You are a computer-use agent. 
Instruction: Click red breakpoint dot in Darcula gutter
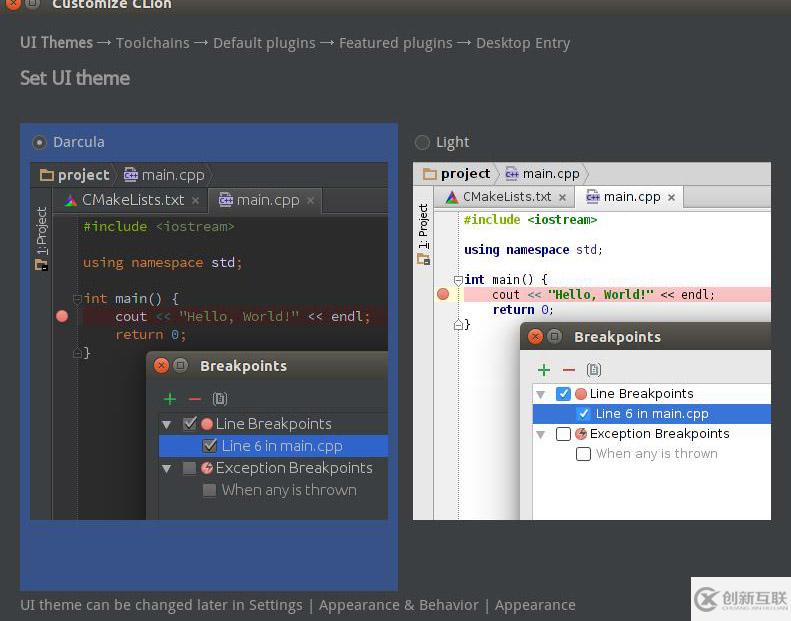[x=62, y=316]
